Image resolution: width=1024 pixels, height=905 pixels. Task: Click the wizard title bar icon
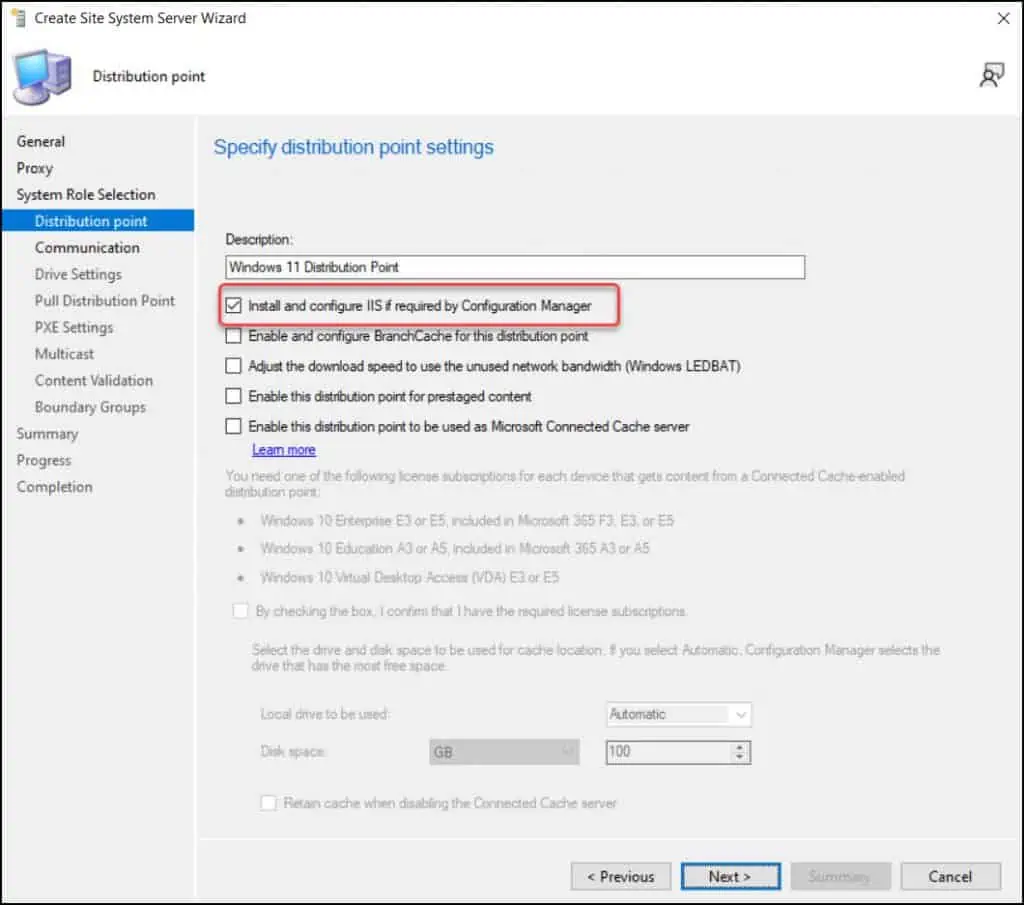[17, 18]
